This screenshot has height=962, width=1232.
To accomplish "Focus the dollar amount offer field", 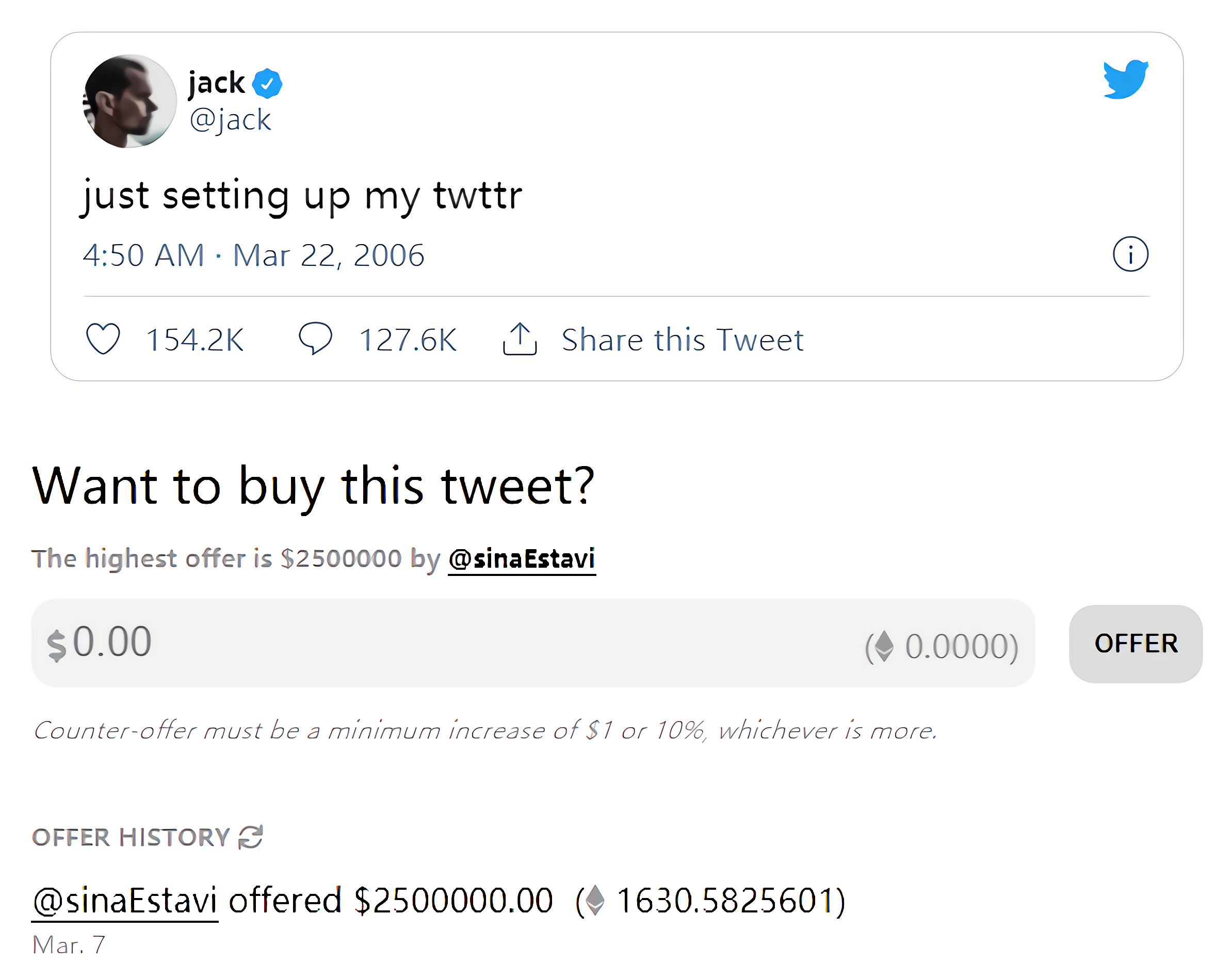I will [x=532, y=643].
